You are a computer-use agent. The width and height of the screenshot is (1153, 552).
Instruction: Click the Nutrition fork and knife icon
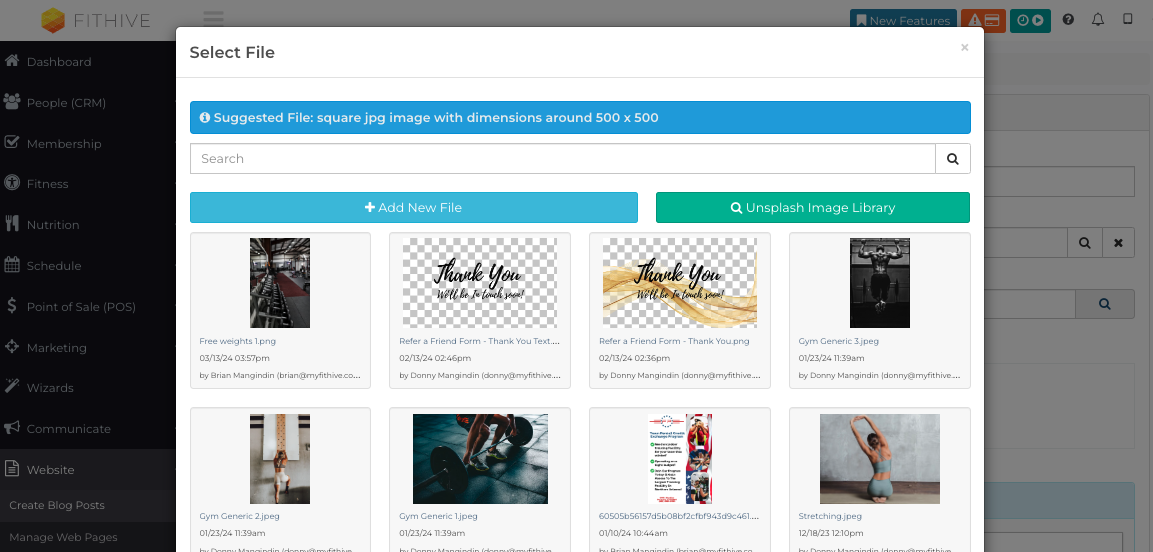[x=11, y=223]
